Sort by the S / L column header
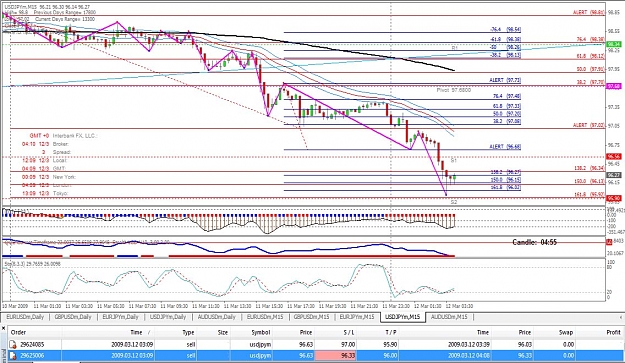This screenshot has width=625, height=363. click(348, 332)
